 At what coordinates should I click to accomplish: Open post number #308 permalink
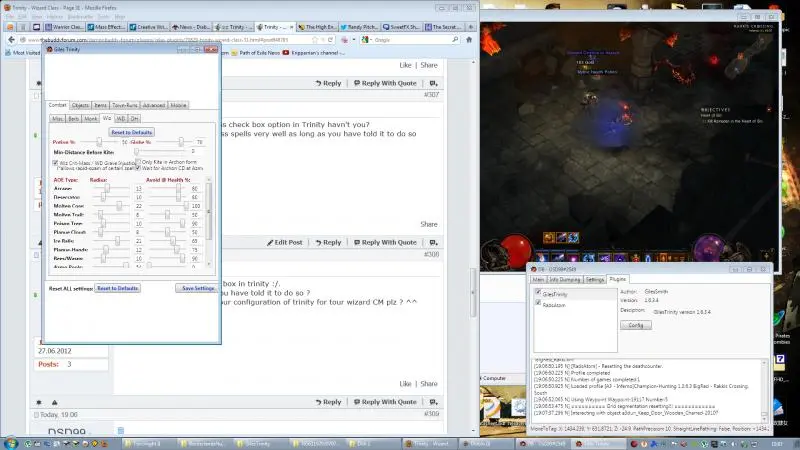[431, 254]
